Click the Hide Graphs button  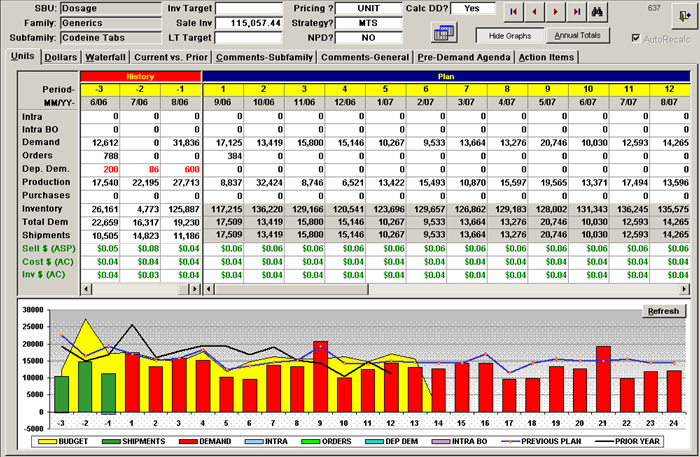point(510,36)
